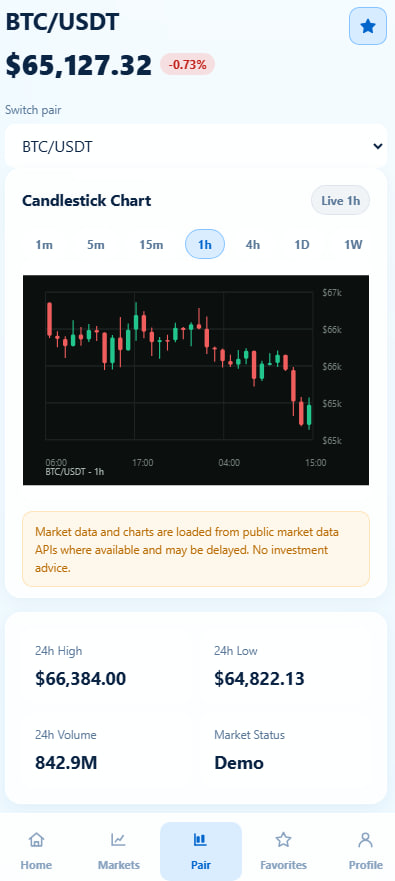This screenshot has height=881, width=395.
Task: Toggle the favorite star for BTC/USDT
Action: [x=367, y=26]
